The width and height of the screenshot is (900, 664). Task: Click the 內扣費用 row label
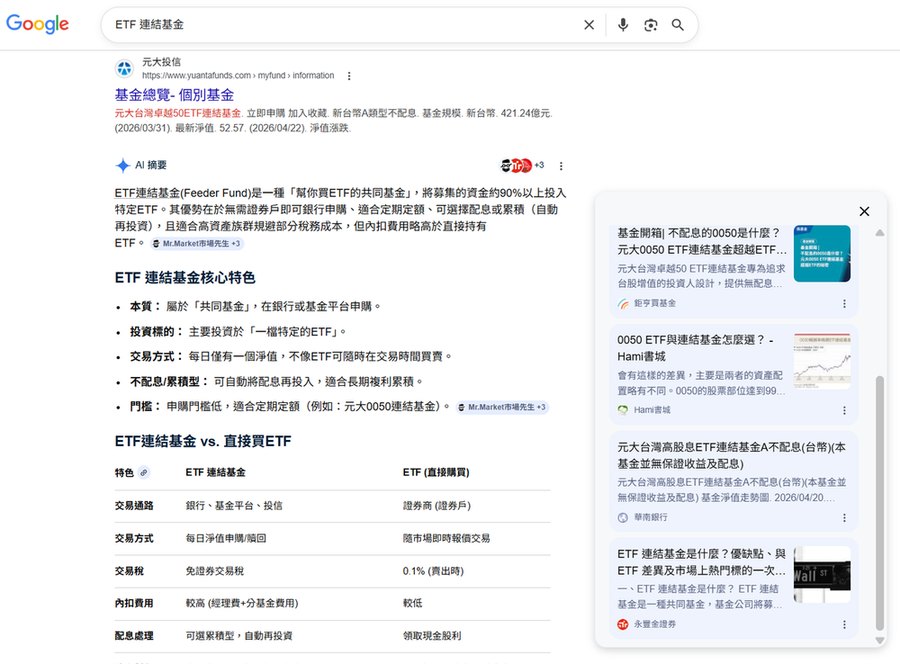134,603
